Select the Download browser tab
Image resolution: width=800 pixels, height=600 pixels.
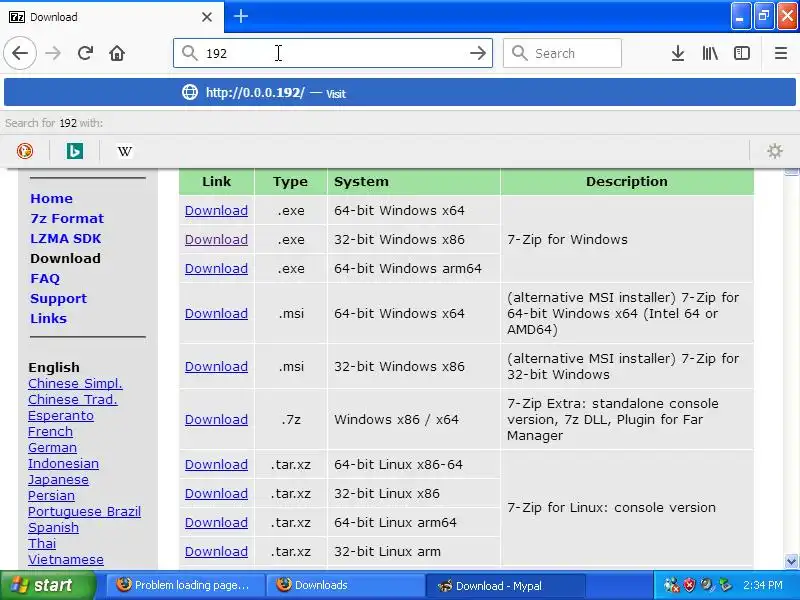pos(112,17)
